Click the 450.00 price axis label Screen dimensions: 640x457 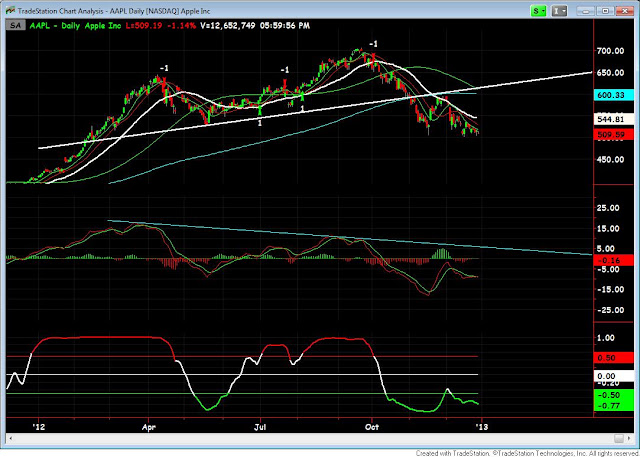(611, 160)
